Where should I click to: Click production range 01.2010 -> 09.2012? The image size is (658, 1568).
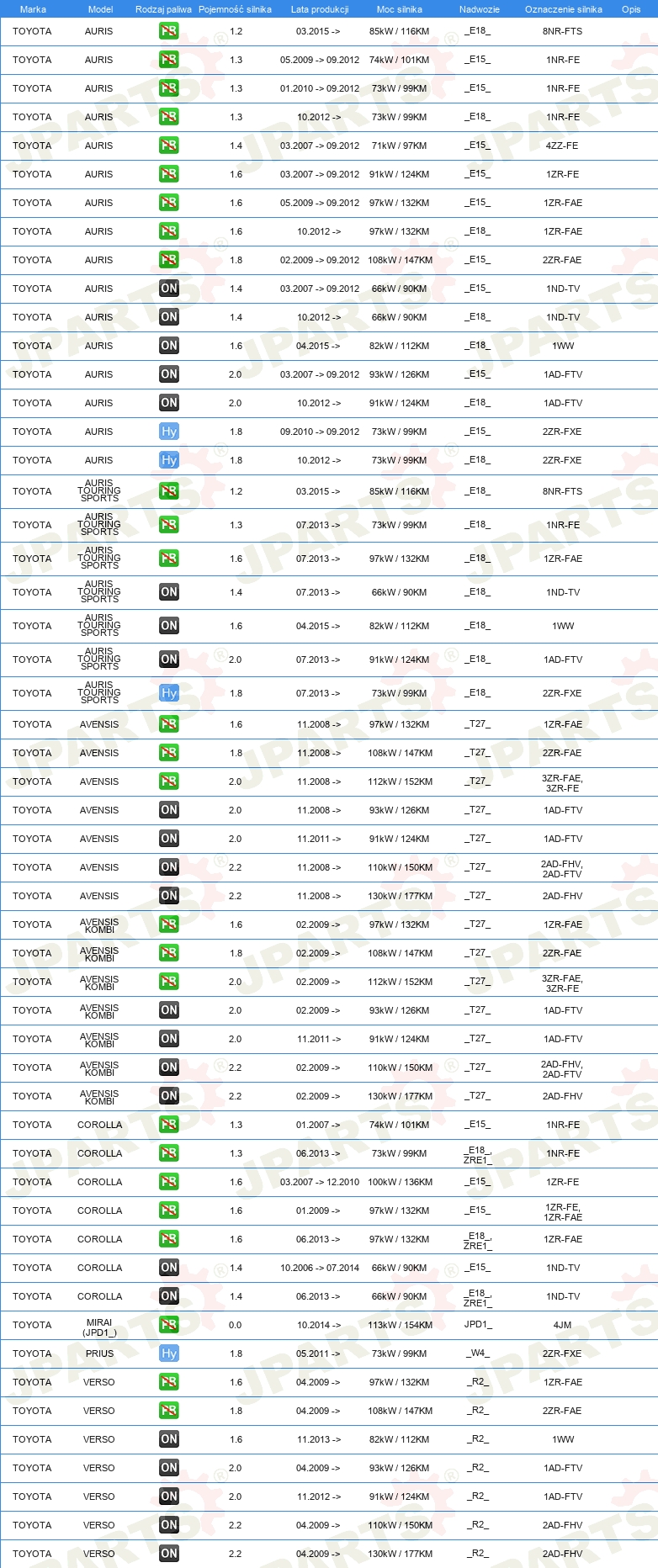[x=320, y=88]
